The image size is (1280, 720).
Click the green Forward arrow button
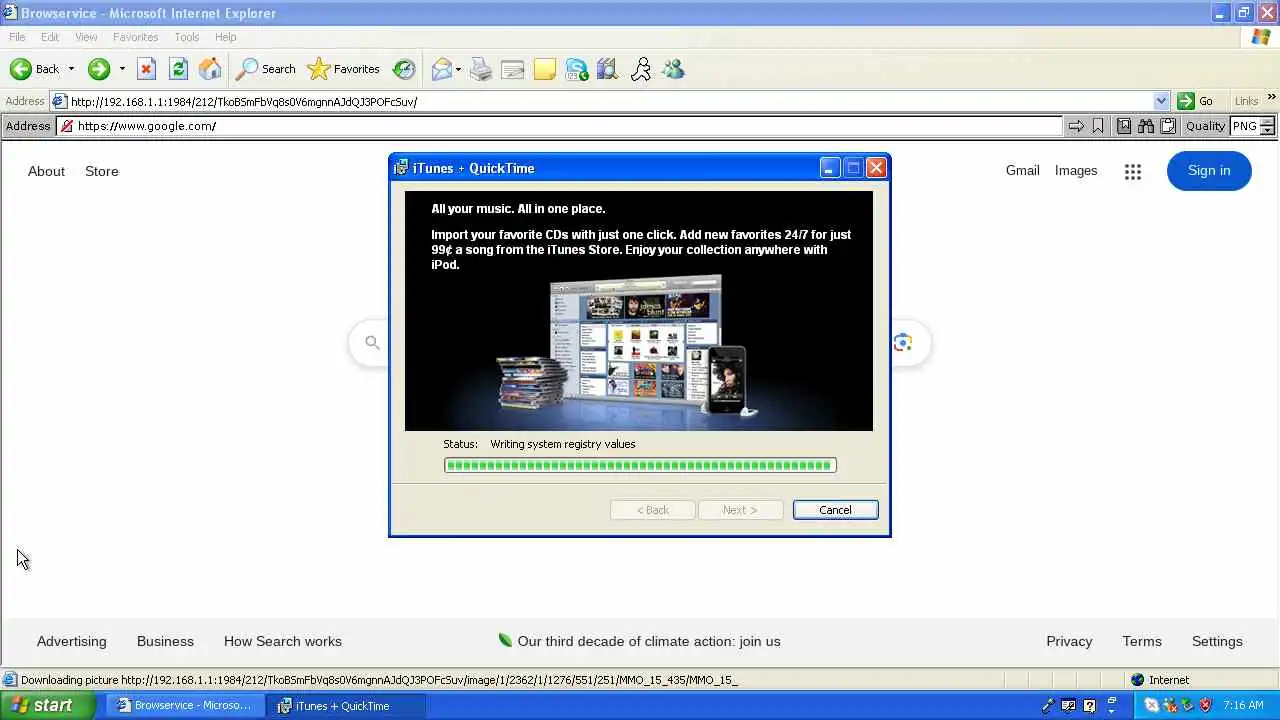[98, 69]
